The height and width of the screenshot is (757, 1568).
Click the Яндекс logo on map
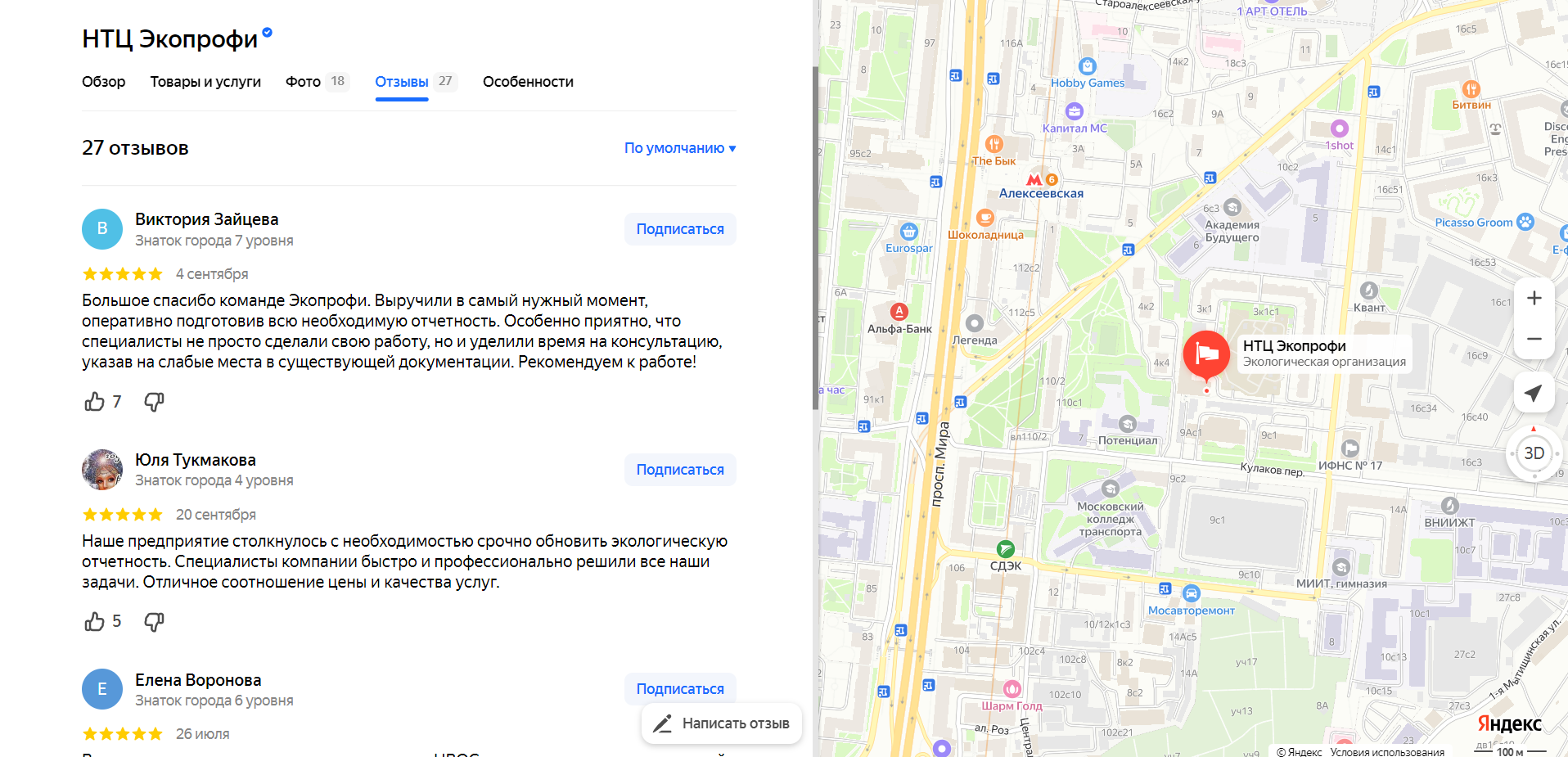tap(1509, 724)
